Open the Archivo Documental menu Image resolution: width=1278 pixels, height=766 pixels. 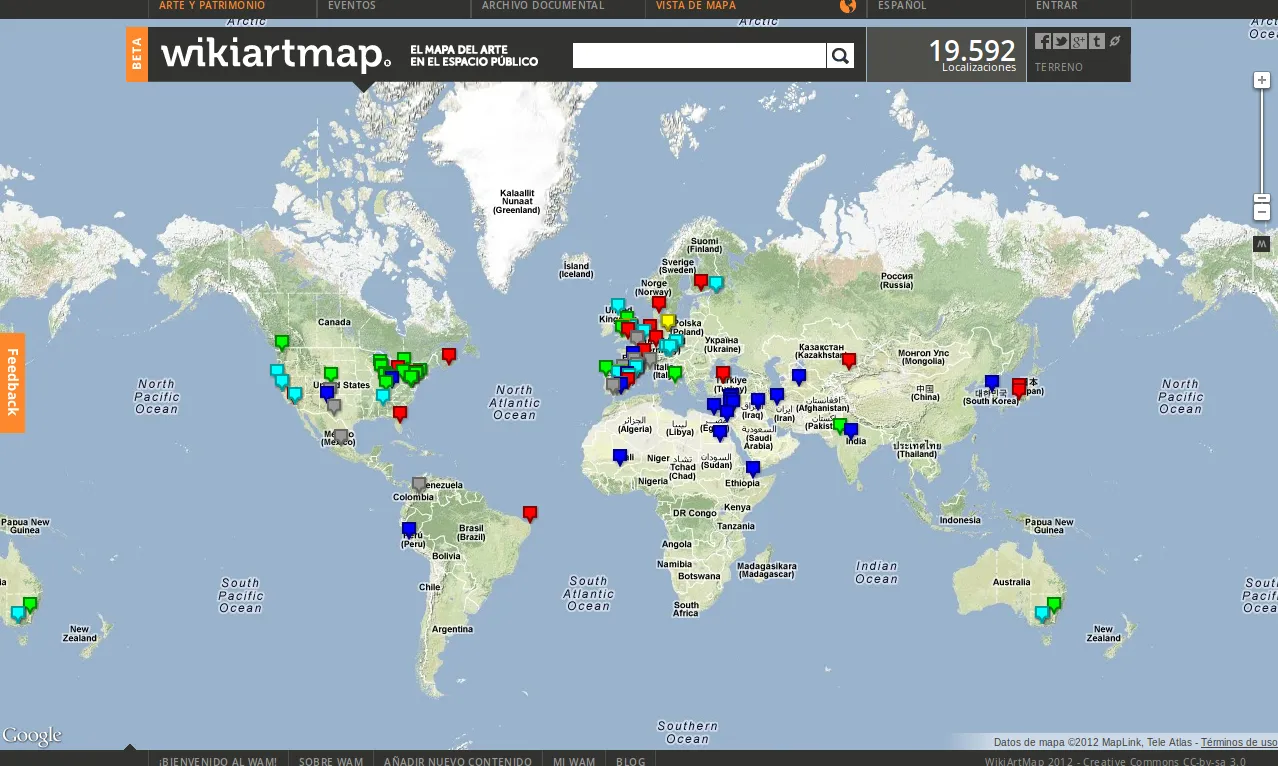tap(543, 6)
